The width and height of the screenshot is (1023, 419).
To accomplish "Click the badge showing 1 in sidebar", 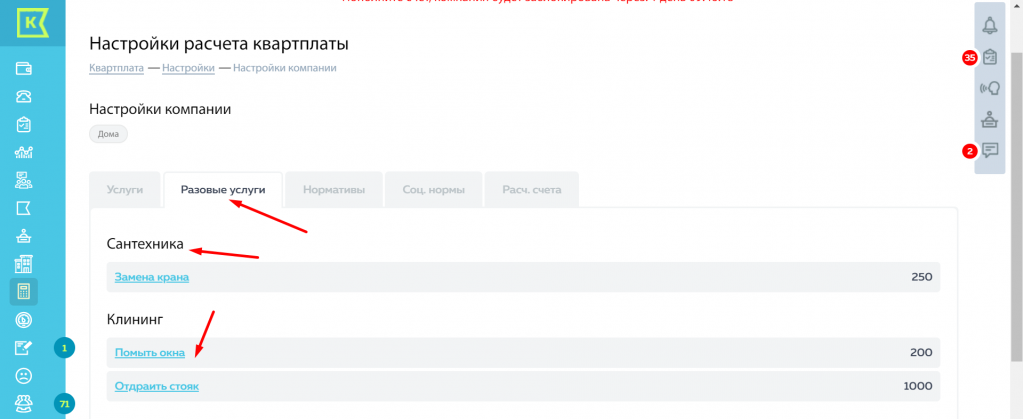I will [x=65, y=349].
